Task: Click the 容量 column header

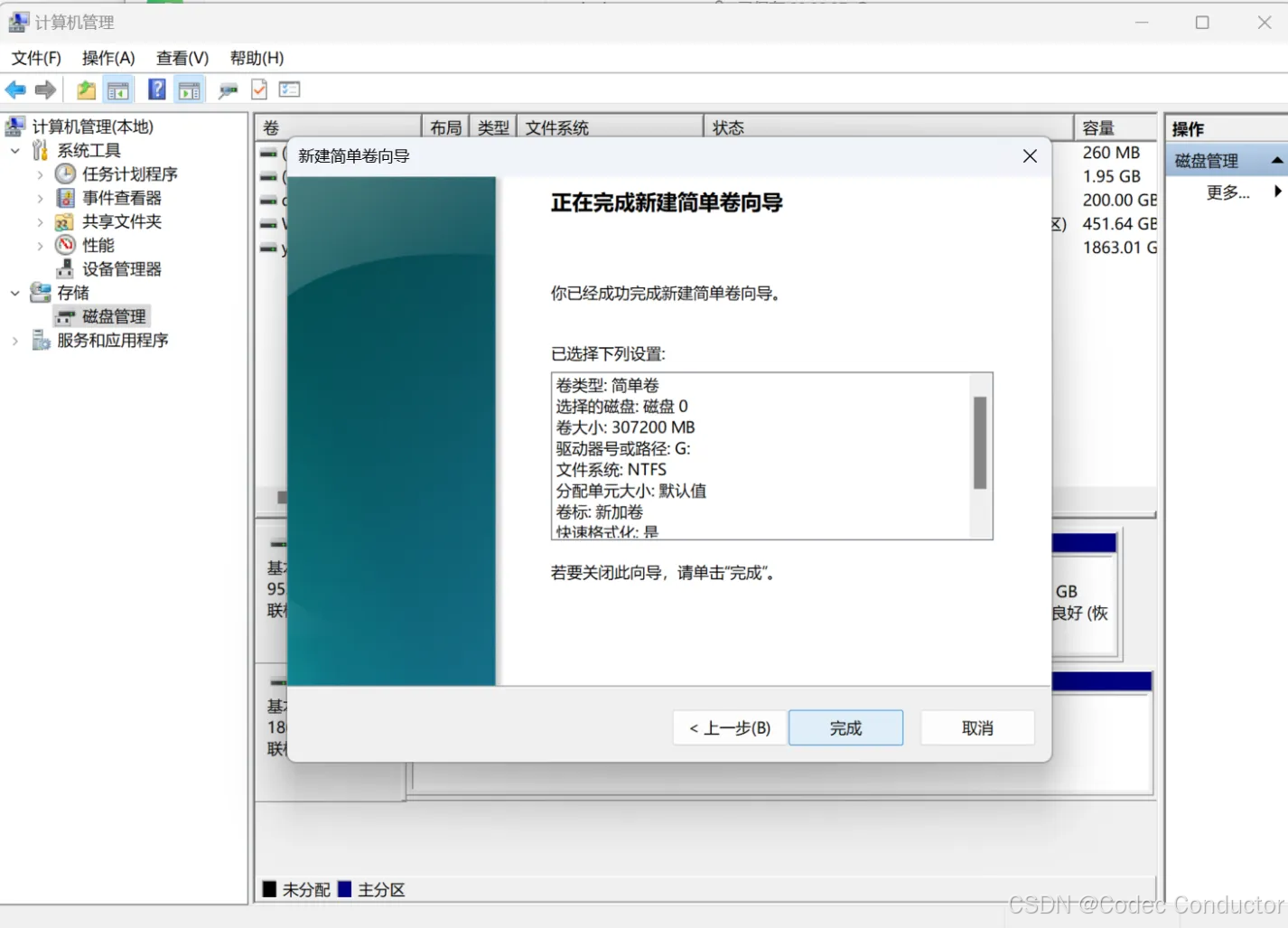Action: click(1115, 127)
